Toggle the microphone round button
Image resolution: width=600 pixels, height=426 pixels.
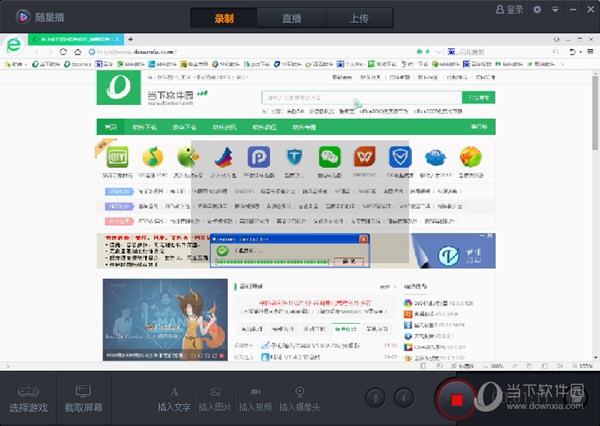[375, 398]
